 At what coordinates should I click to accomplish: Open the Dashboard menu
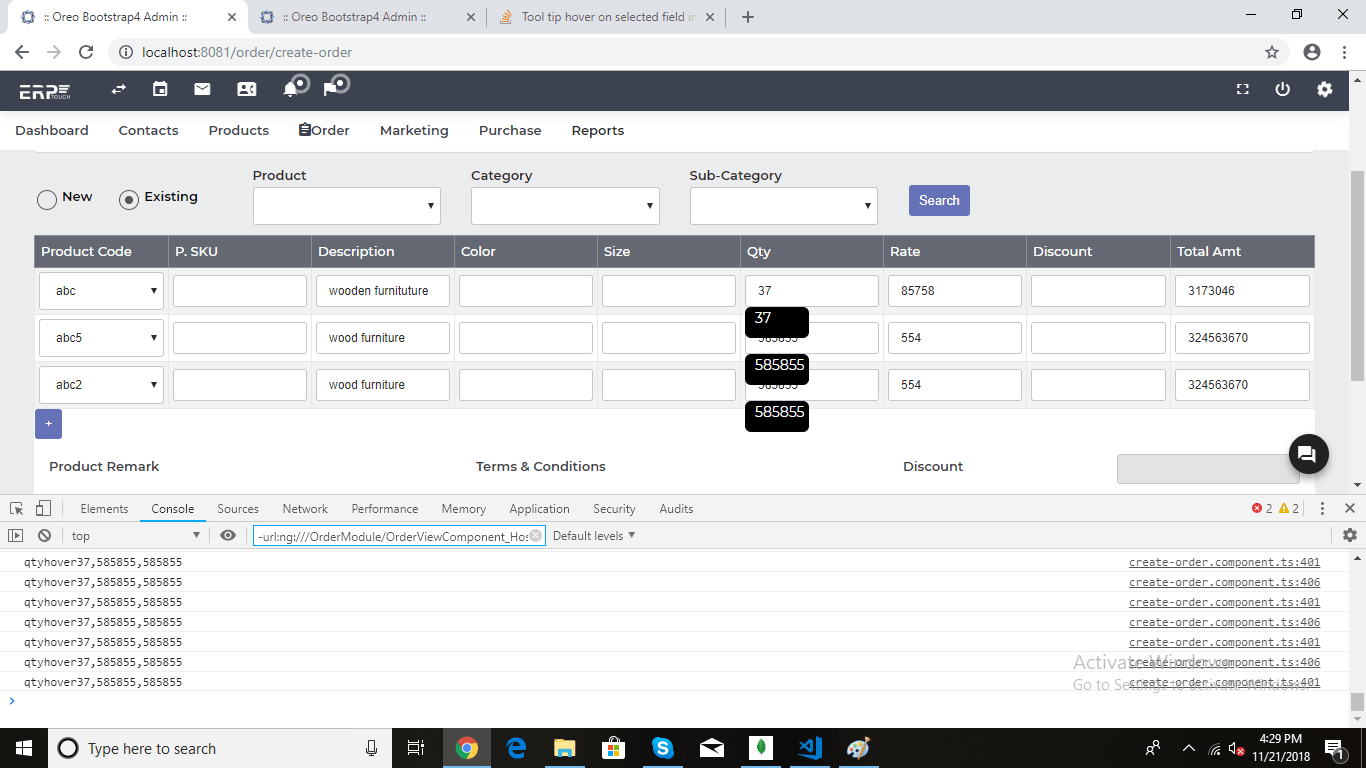52,131
